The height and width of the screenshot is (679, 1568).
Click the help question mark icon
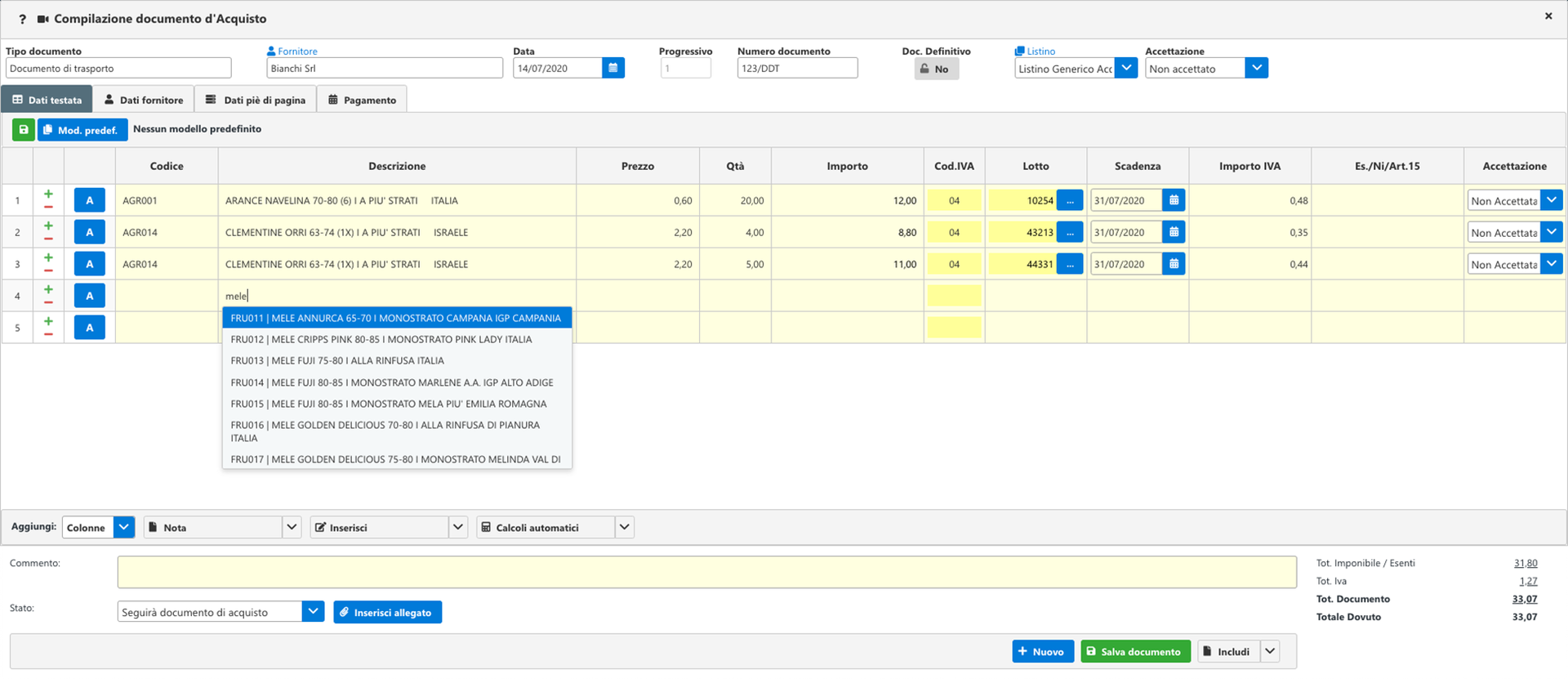tap(22, 19)
